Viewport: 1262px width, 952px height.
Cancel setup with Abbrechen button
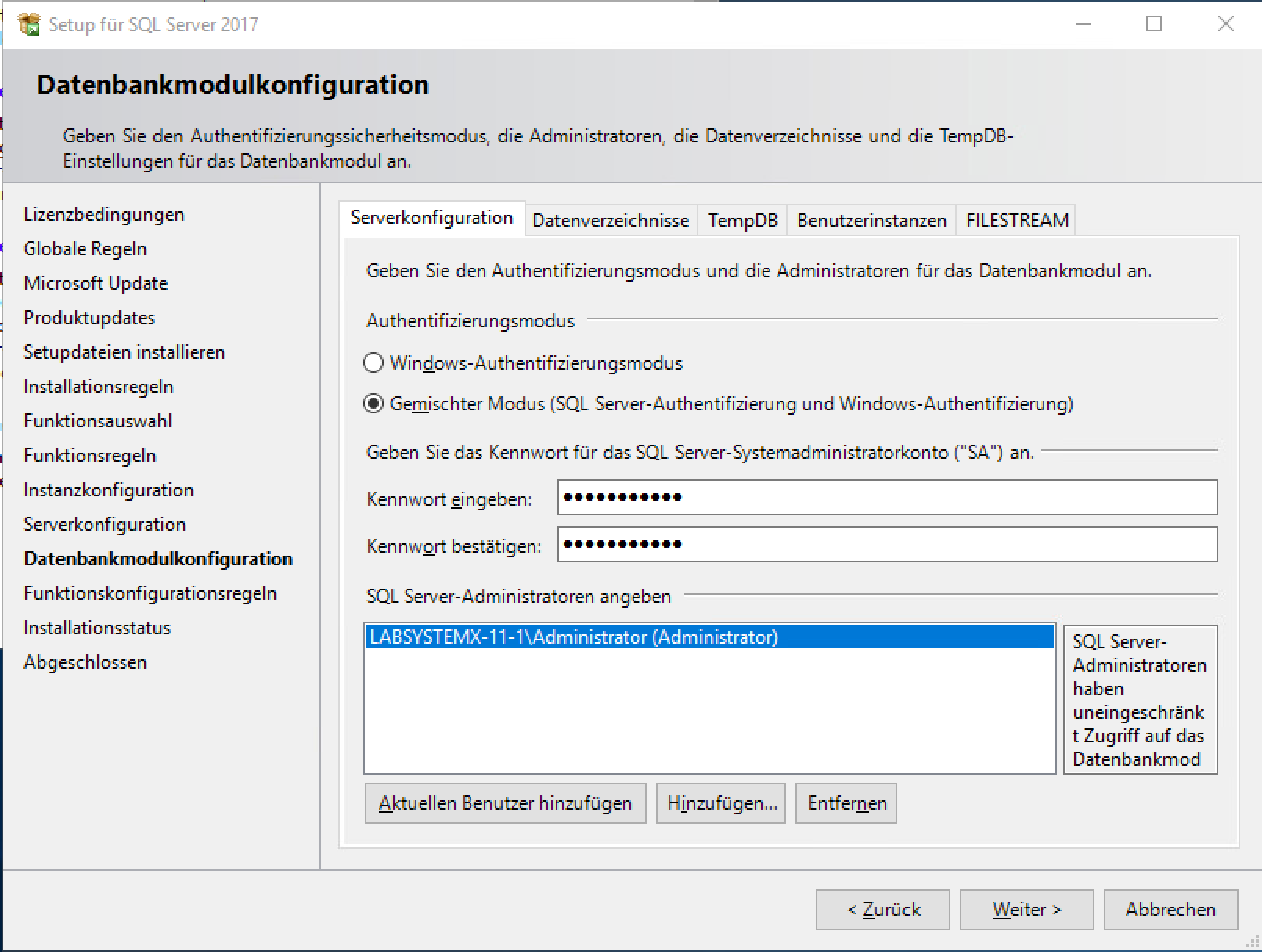1170,910
